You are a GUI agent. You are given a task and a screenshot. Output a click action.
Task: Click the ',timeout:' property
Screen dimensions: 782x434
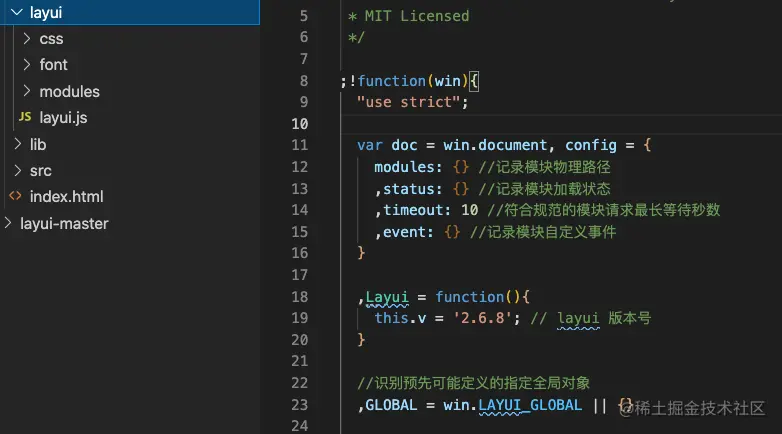click(x=412, y=210)
